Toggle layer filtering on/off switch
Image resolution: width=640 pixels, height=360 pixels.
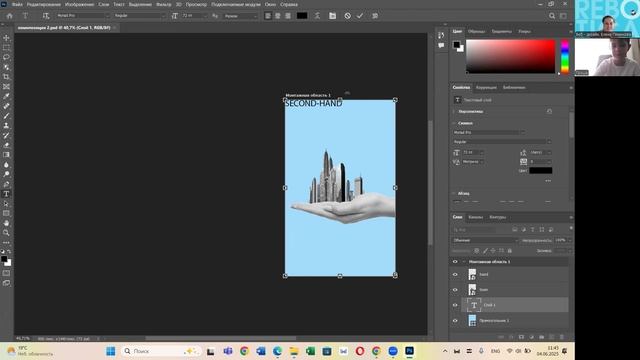571,229
